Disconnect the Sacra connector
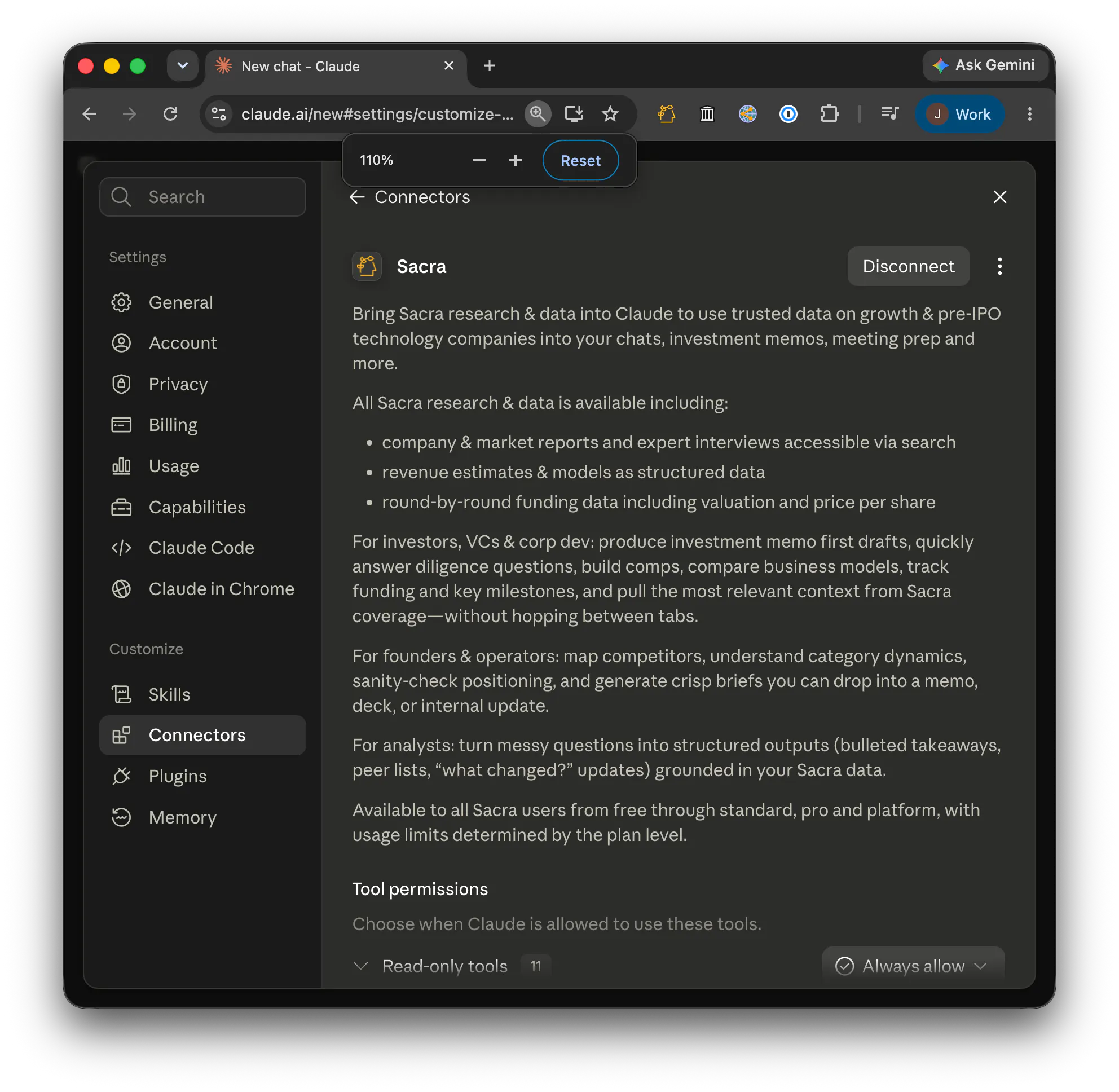The width and height of the screenshot is (1119, 1092). coord(909,266)
